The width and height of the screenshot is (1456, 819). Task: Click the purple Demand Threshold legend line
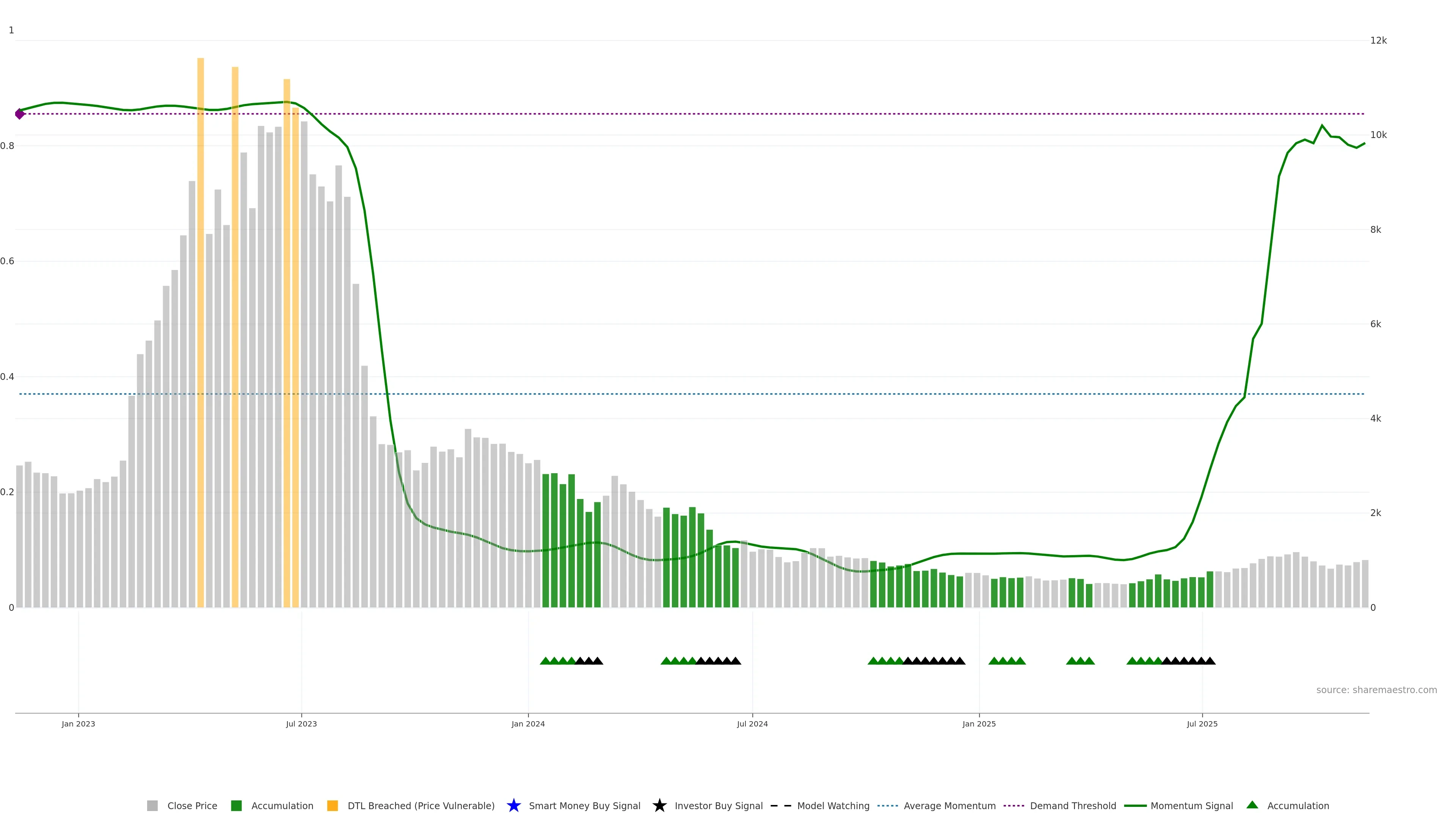(1014, 805)
